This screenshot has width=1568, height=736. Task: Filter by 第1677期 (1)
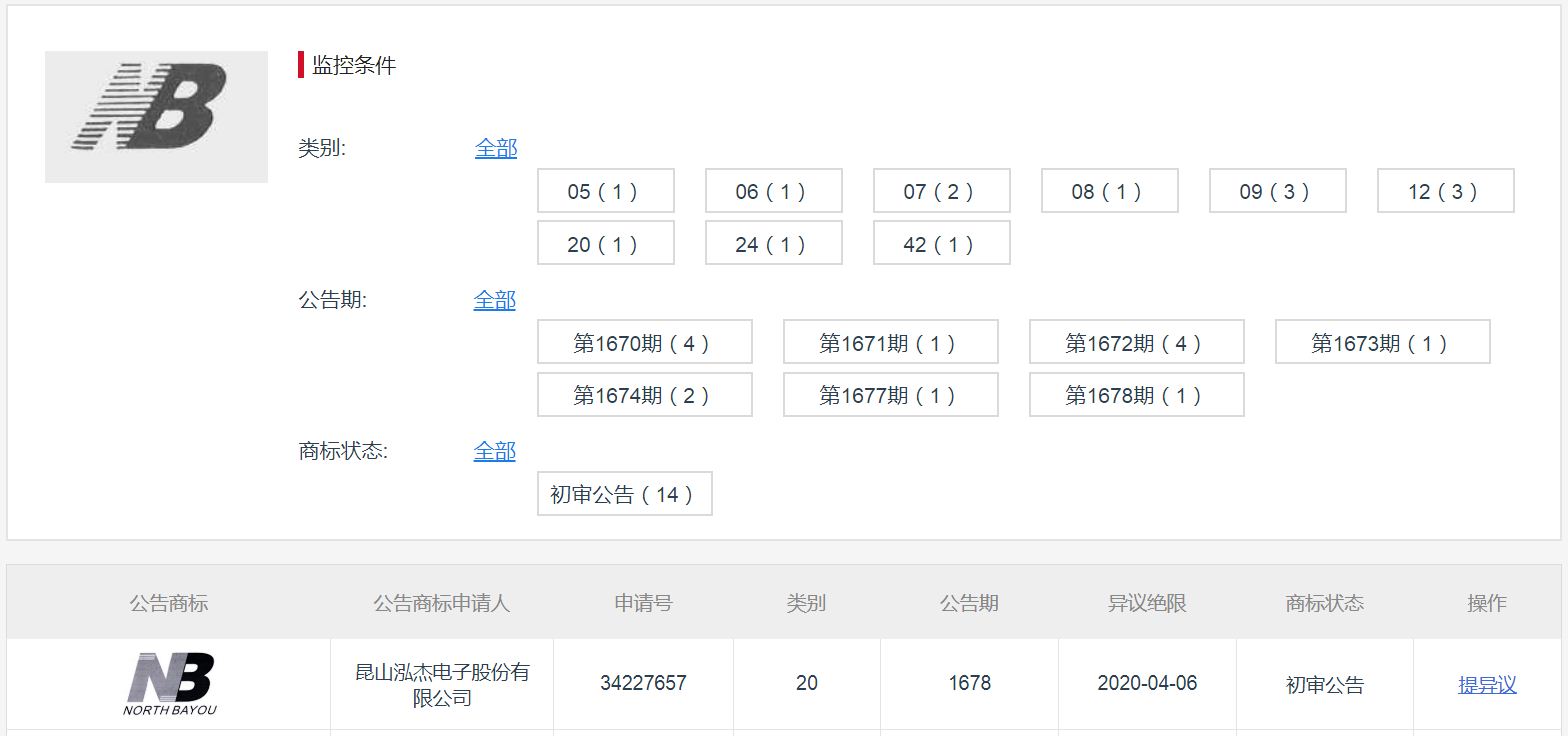(891, 394)
